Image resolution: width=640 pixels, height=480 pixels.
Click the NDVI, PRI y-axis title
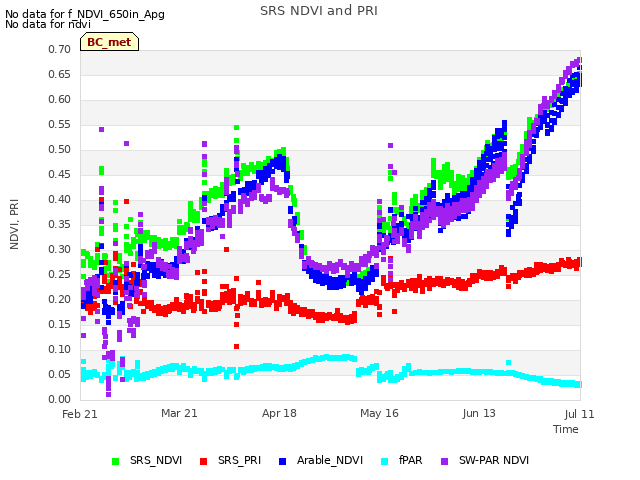[x=14, y=224]
